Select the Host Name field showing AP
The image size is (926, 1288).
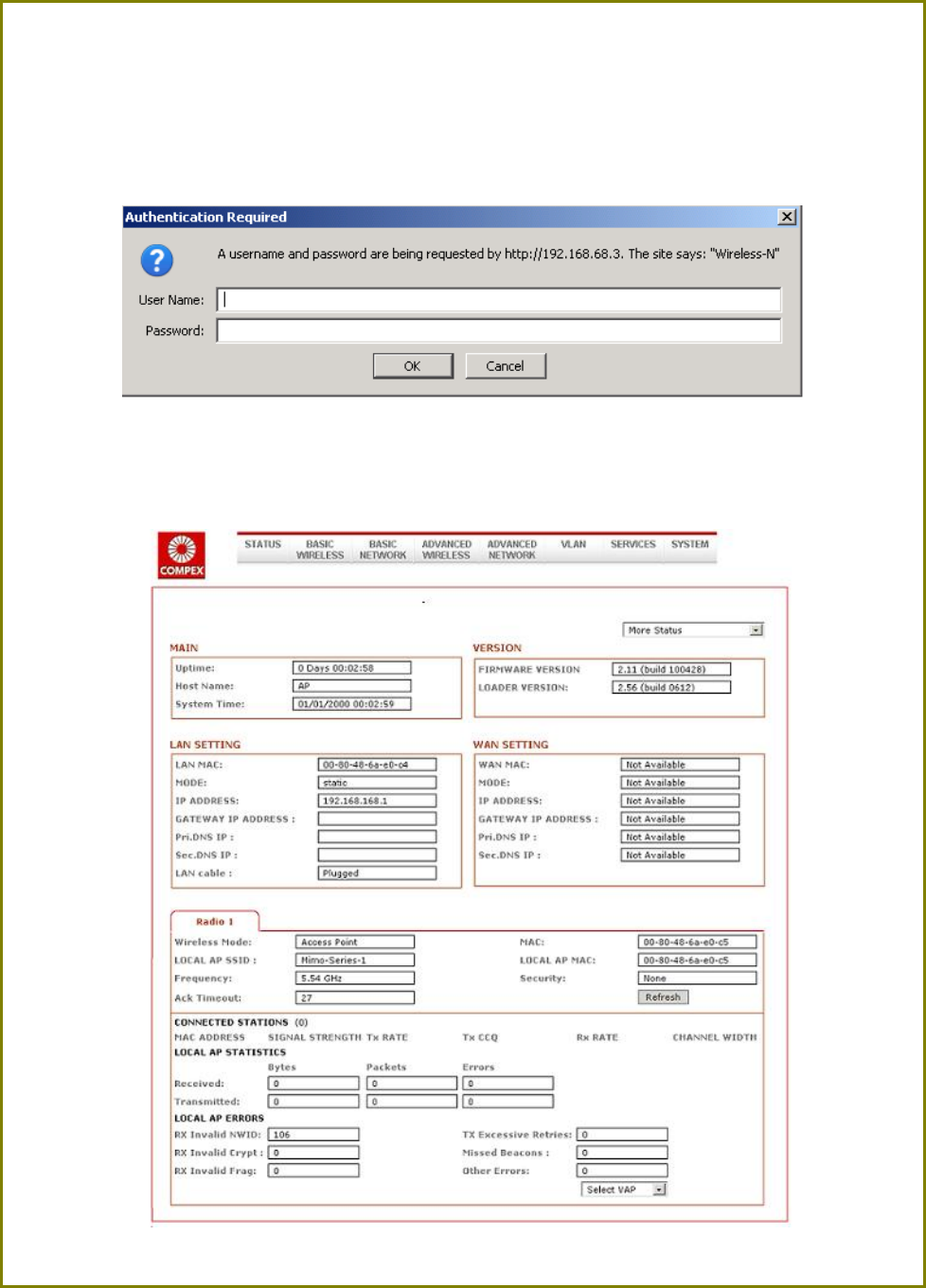point(352,686)
